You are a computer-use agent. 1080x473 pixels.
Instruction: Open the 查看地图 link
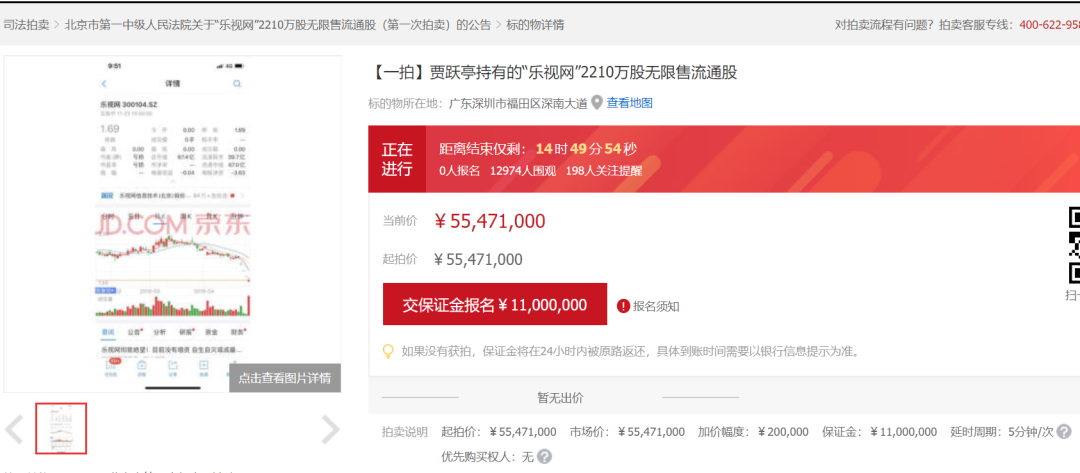pos(630,103)
